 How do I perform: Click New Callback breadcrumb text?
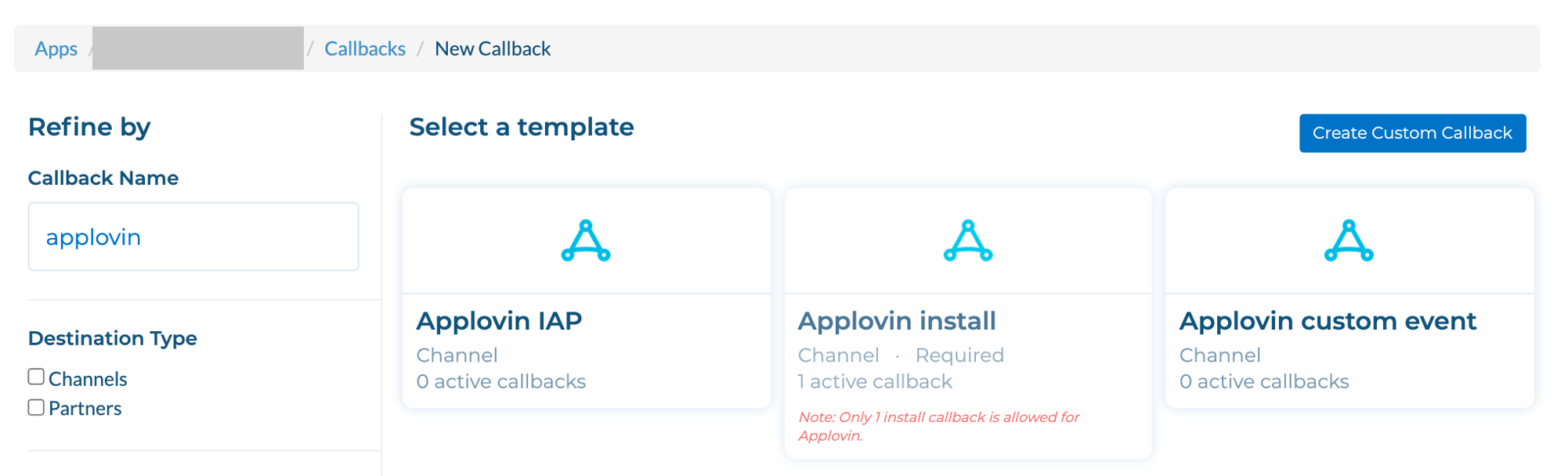tap(493, 49)
